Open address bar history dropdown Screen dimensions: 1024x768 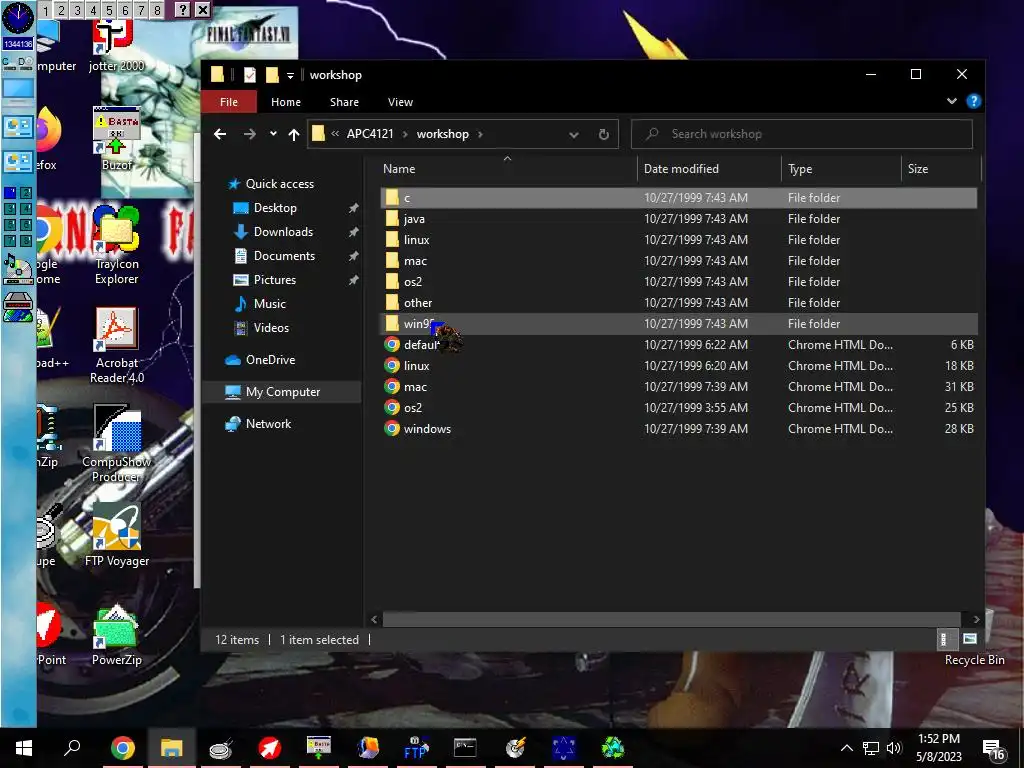pyautogui.click(x=573, y=135)
